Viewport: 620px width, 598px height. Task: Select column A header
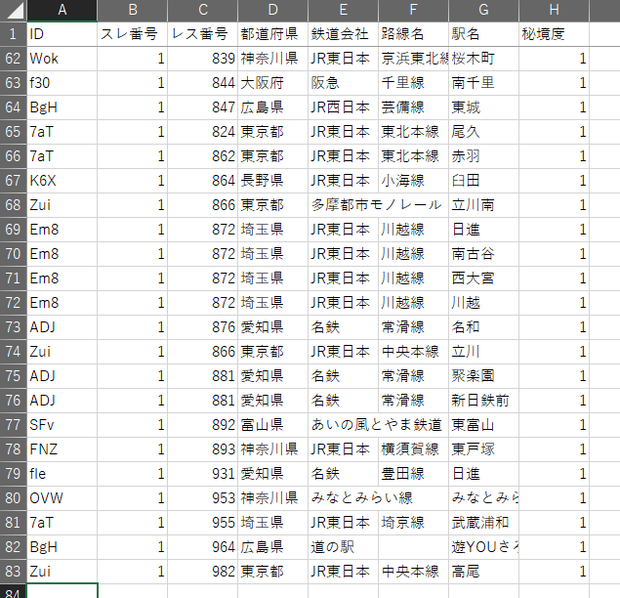62,10
